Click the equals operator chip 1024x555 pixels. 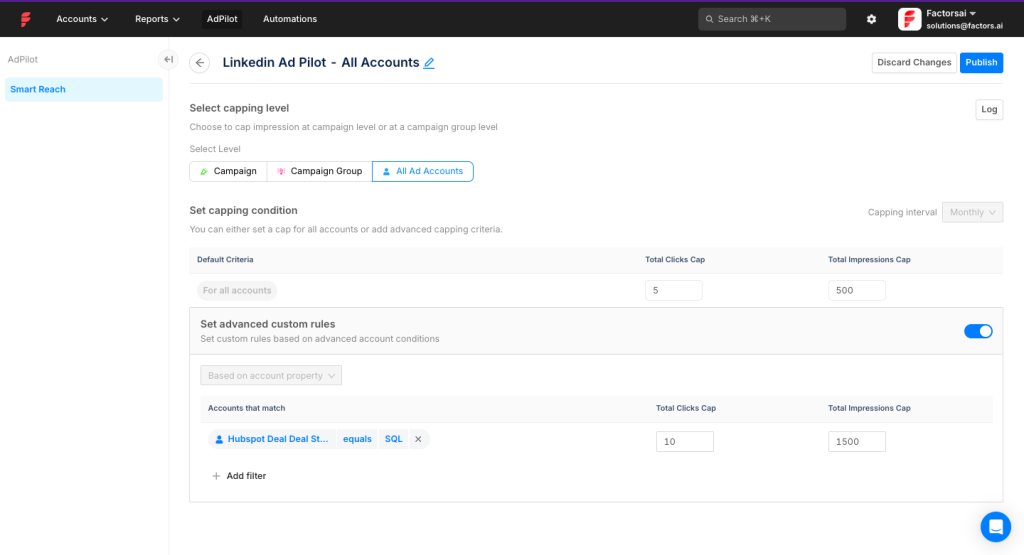(357, 439)
